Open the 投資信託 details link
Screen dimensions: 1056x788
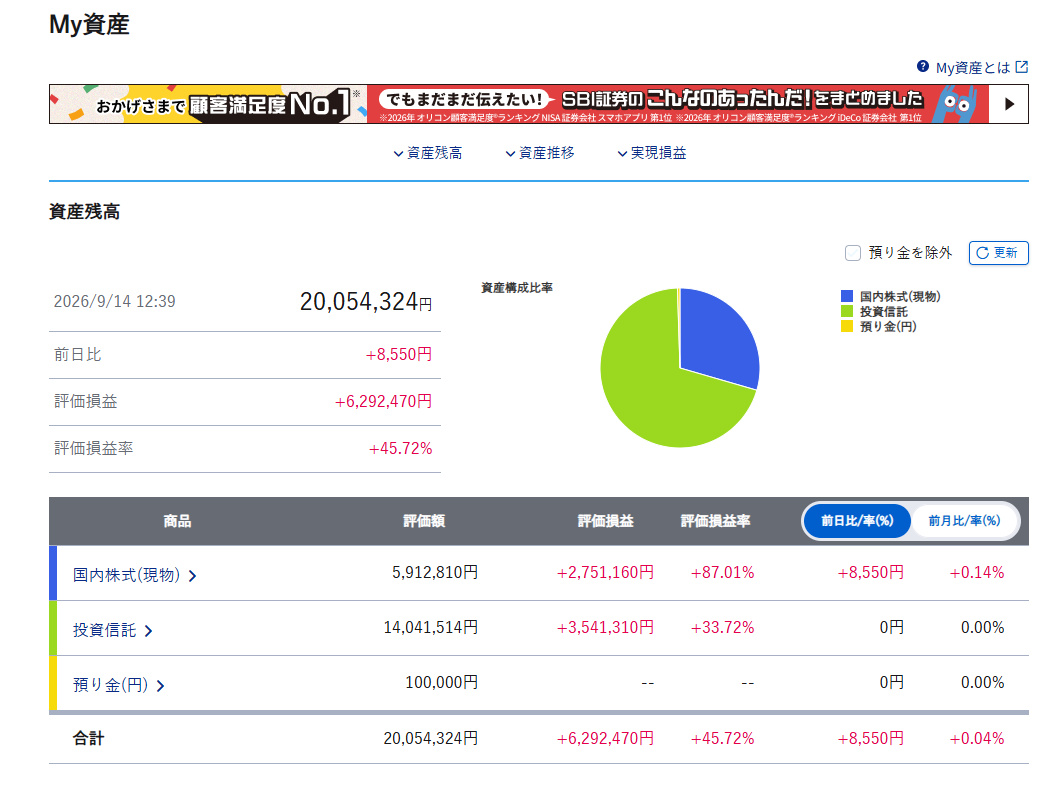pyautogui.click(x=104, y=630)
